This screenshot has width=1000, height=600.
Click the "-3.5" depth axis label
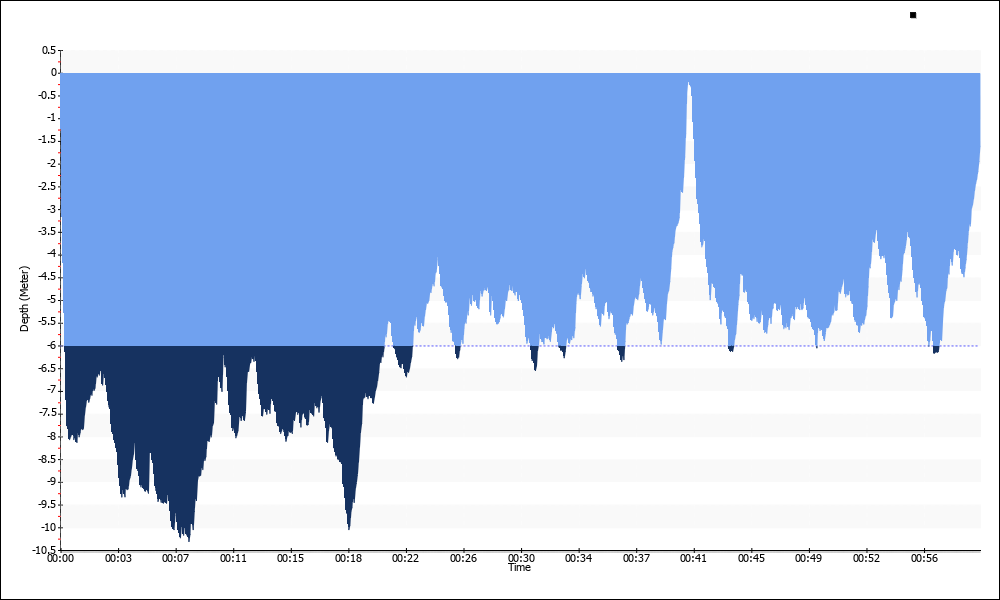tap(48, 232)
